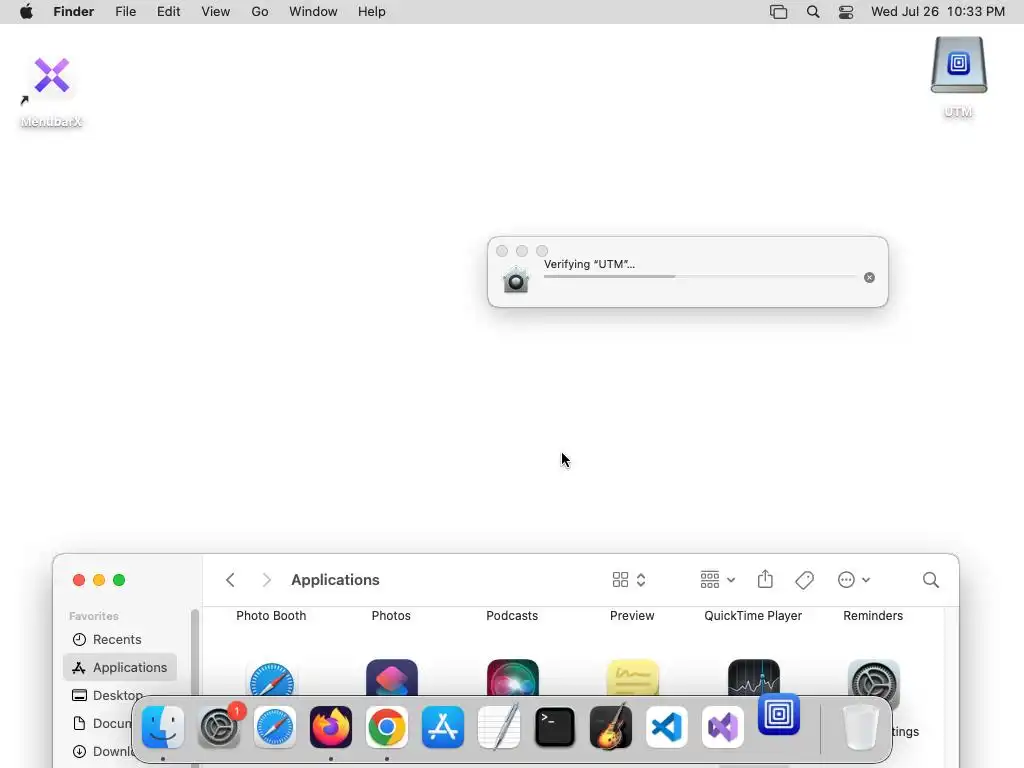This screenshot has width=1024, height=768.
Task: Select the Preview app label
Action: click(x=632, y=616)
